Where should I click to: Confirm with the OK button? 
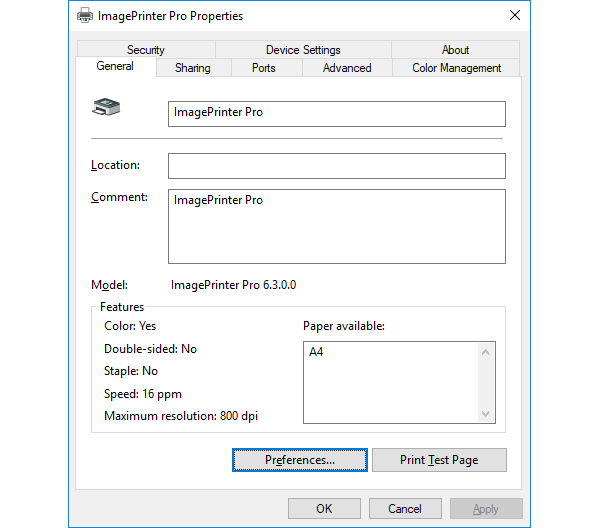(324, 508)
